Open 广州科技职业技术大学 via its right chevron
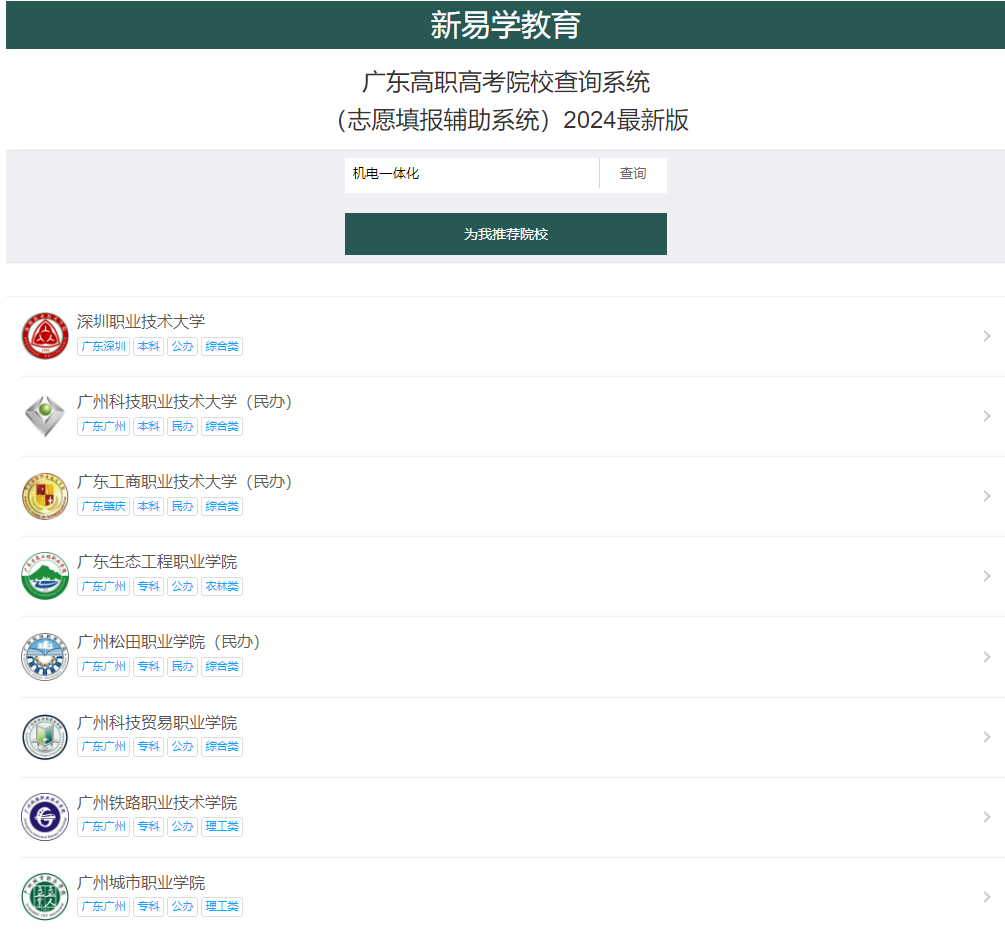Image resolution: width=1005 pixels, height=934 pixels. [987, 416]
